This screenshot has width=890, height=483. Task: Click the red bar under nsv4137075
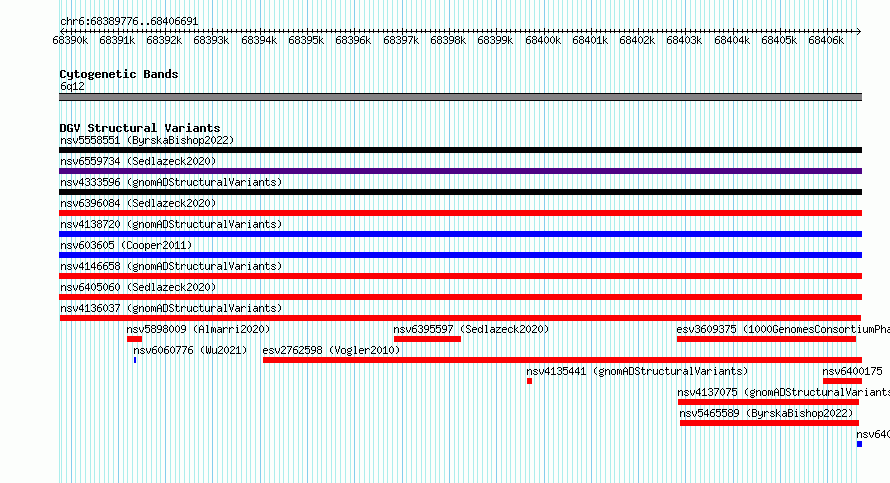point(769,402)
